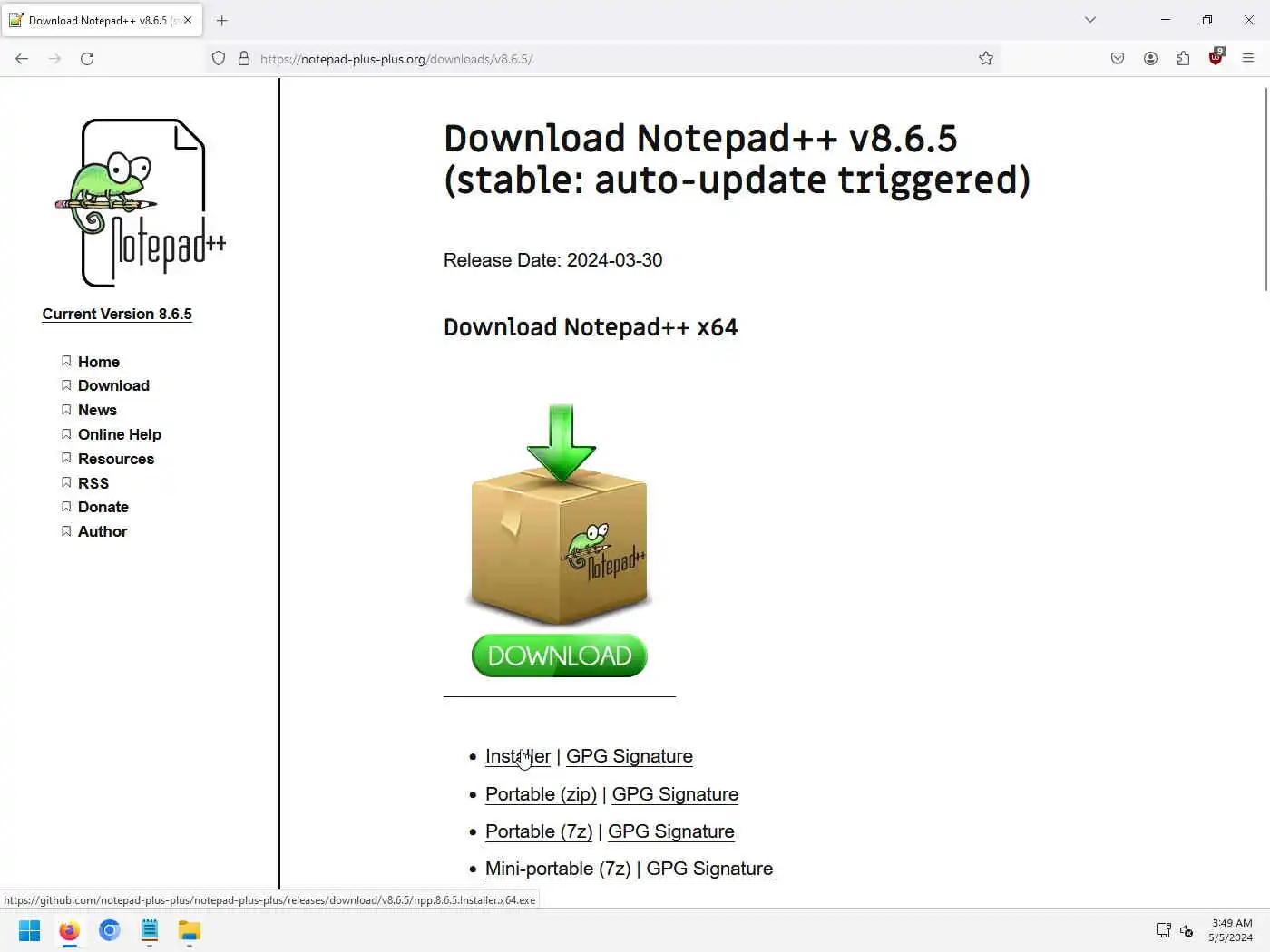
Task: Click the Portable (zip) link
Action: pyautogui.click(x=541, y=794)
